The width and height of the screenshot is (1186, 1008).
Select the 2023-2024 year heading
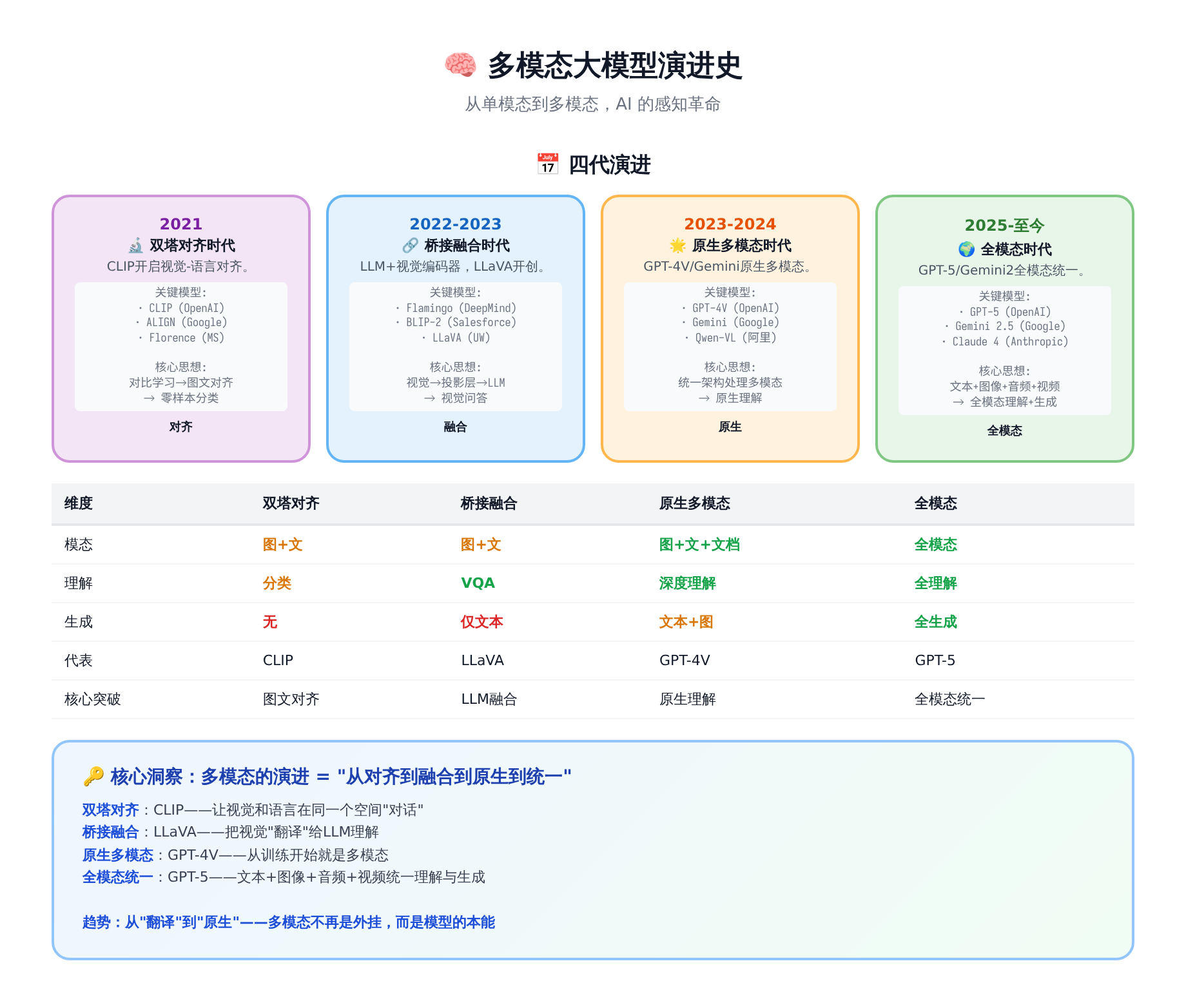[x=730, y=224]
